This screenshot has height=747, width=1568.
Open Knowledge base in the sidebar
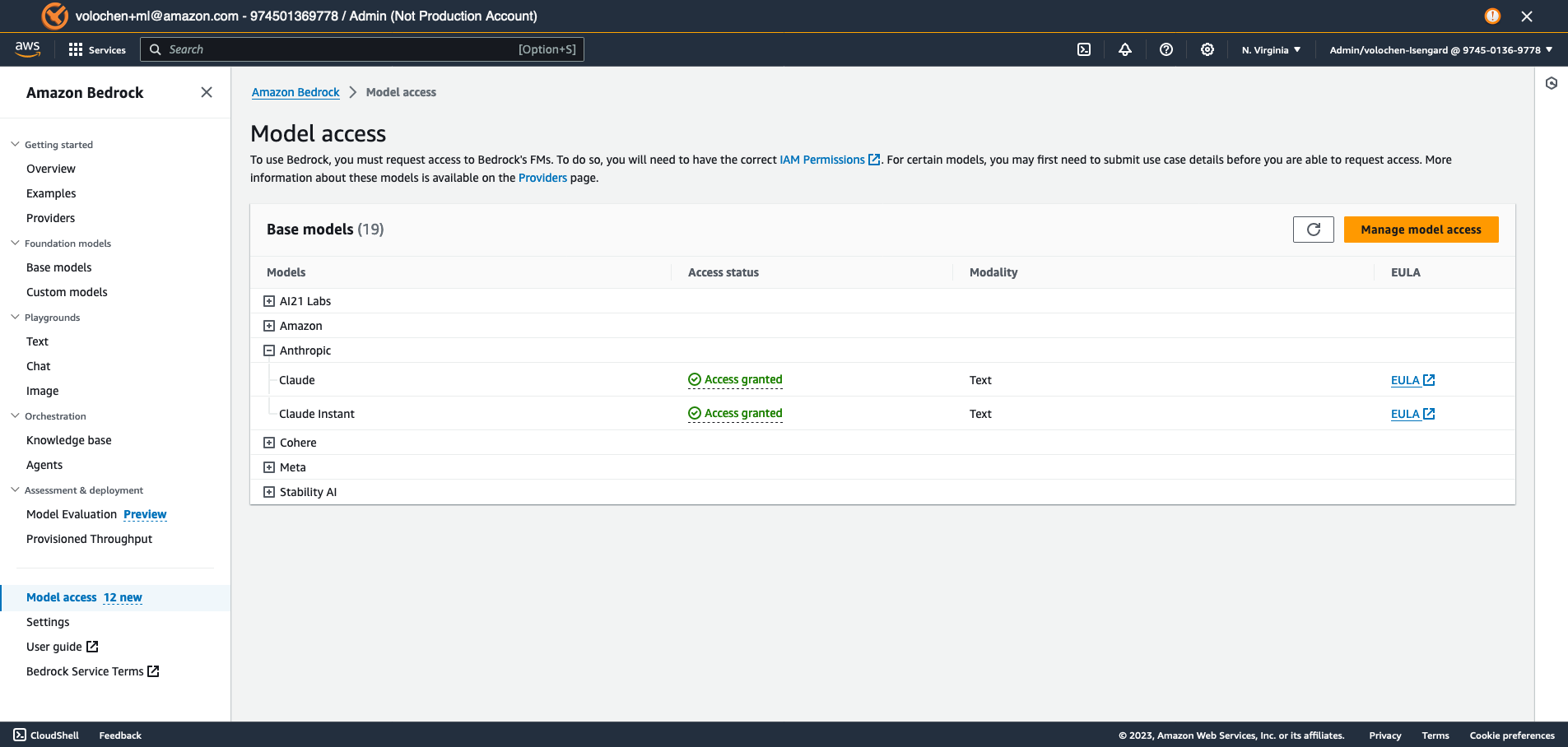(69, 440)
